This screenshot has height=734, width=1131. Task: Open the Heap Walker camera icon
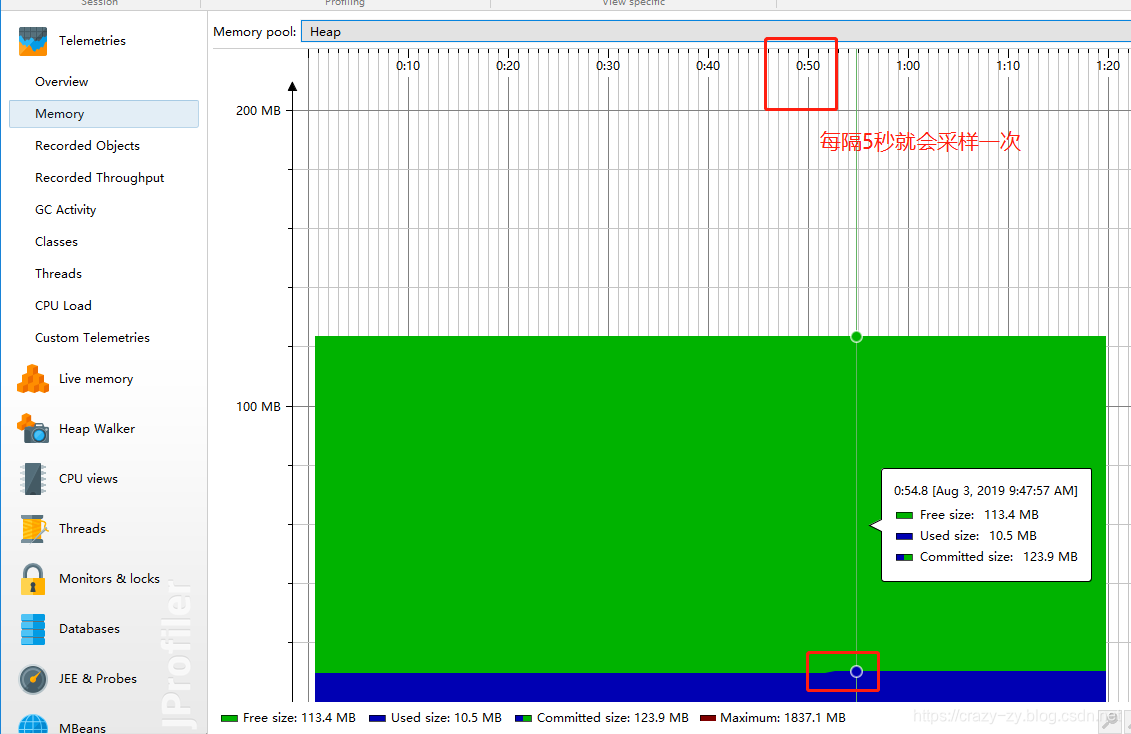pos(33,428)
